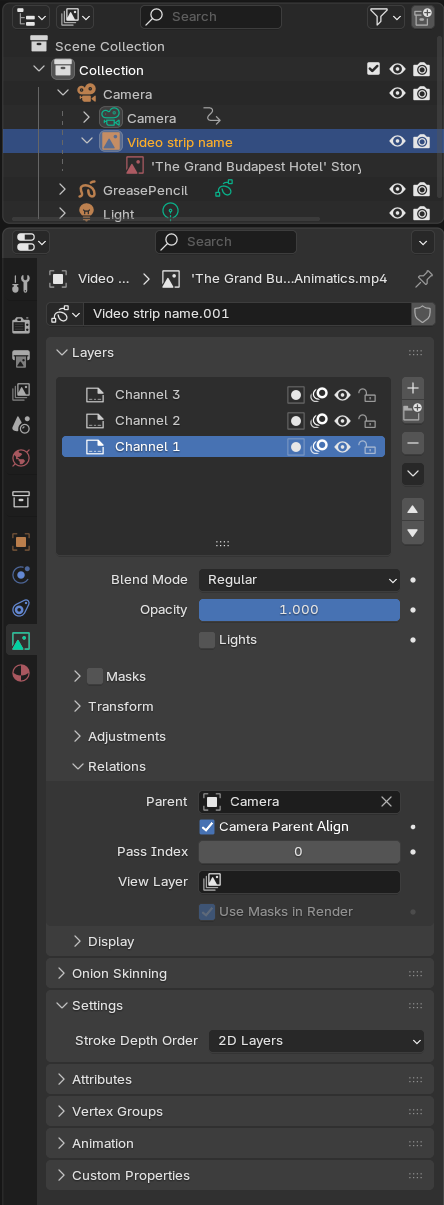
Task: Open the outliner filter dropdown
Action: pos(385,17)
